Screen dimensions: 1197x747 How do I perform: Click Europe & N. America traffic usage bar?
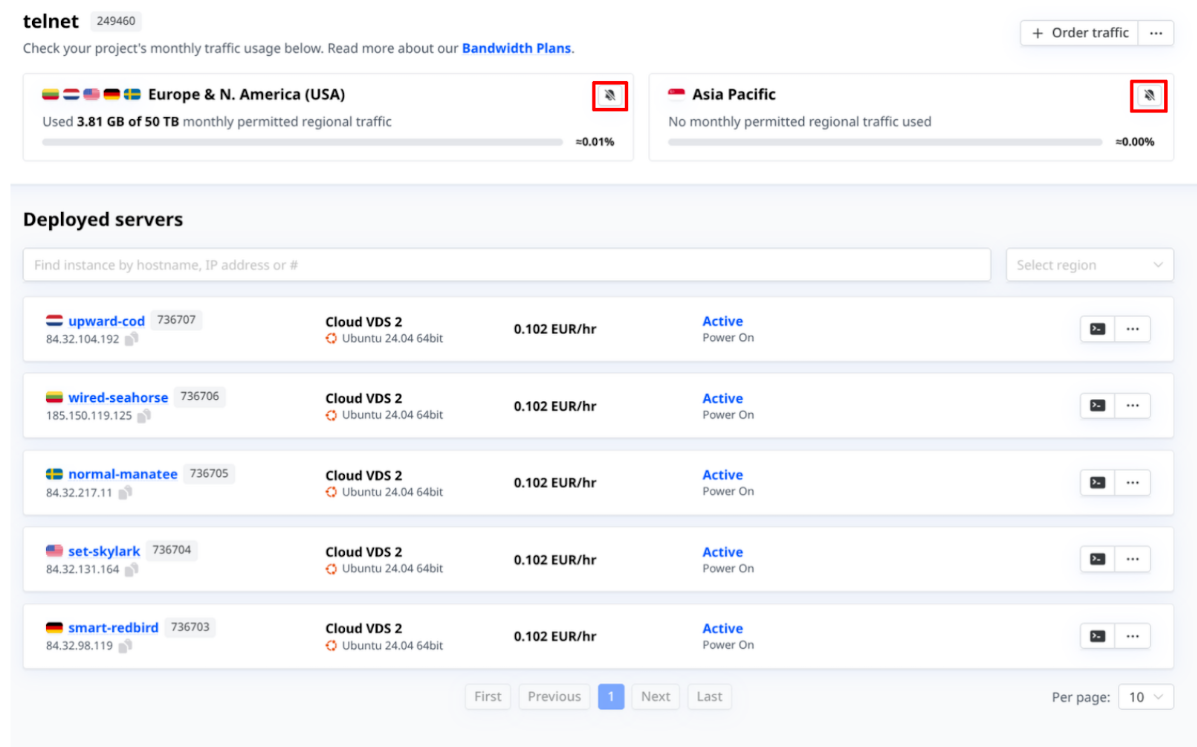[302, 142]
